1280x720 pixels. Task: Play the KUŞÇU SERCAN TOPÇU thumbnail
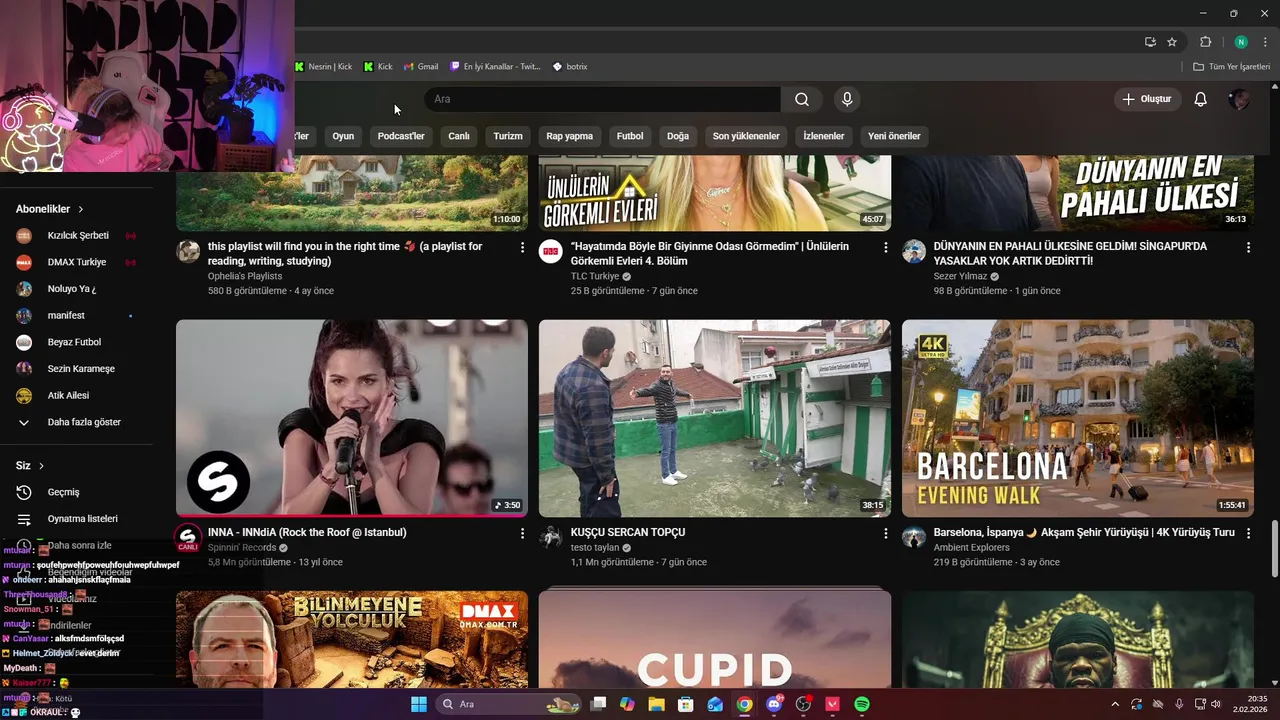(x=715, y=418)
